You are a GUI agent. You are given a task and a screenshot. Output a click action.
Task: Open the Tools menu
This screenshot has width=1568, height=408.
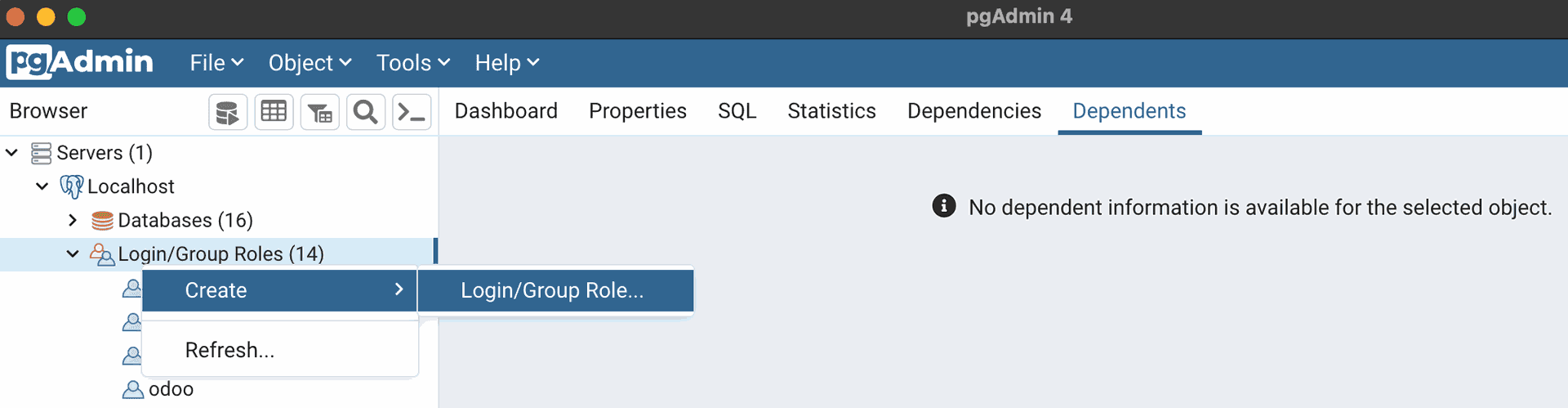pos(412,63)
